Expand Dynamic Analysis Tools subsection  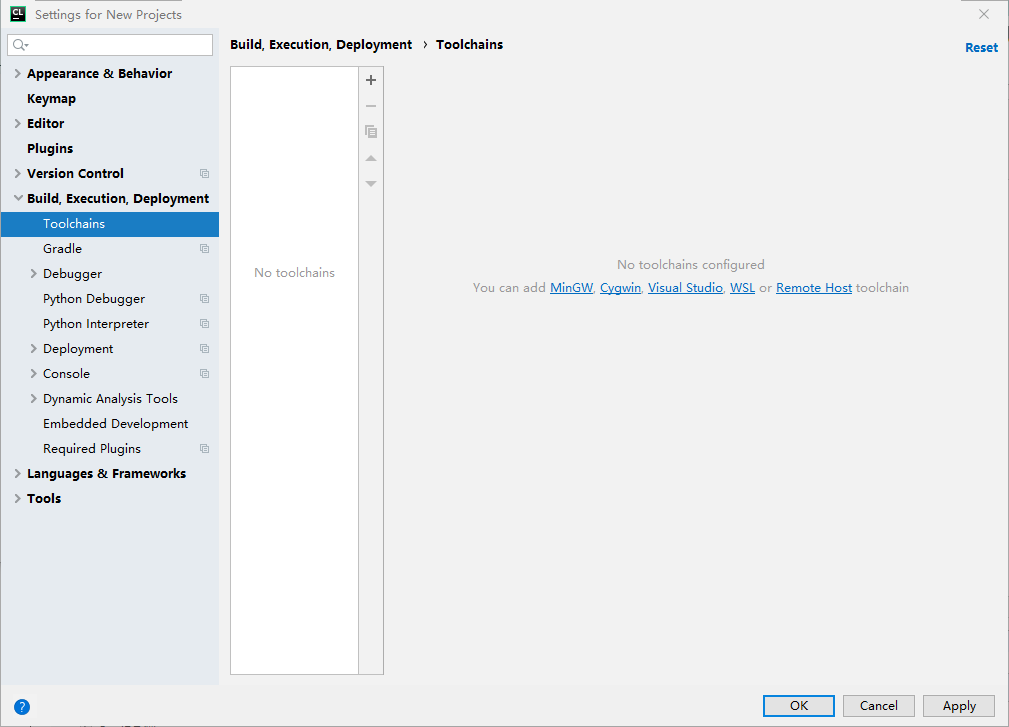(33, 399)
